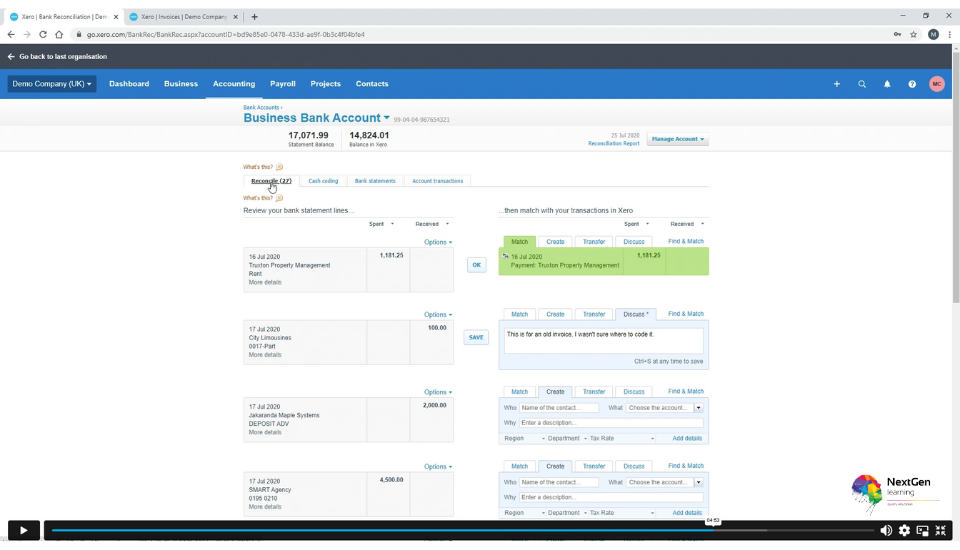The width and height of the screenshot is (960, 550).
Task: Seek along the video progress bar
Action: point(400,530)
